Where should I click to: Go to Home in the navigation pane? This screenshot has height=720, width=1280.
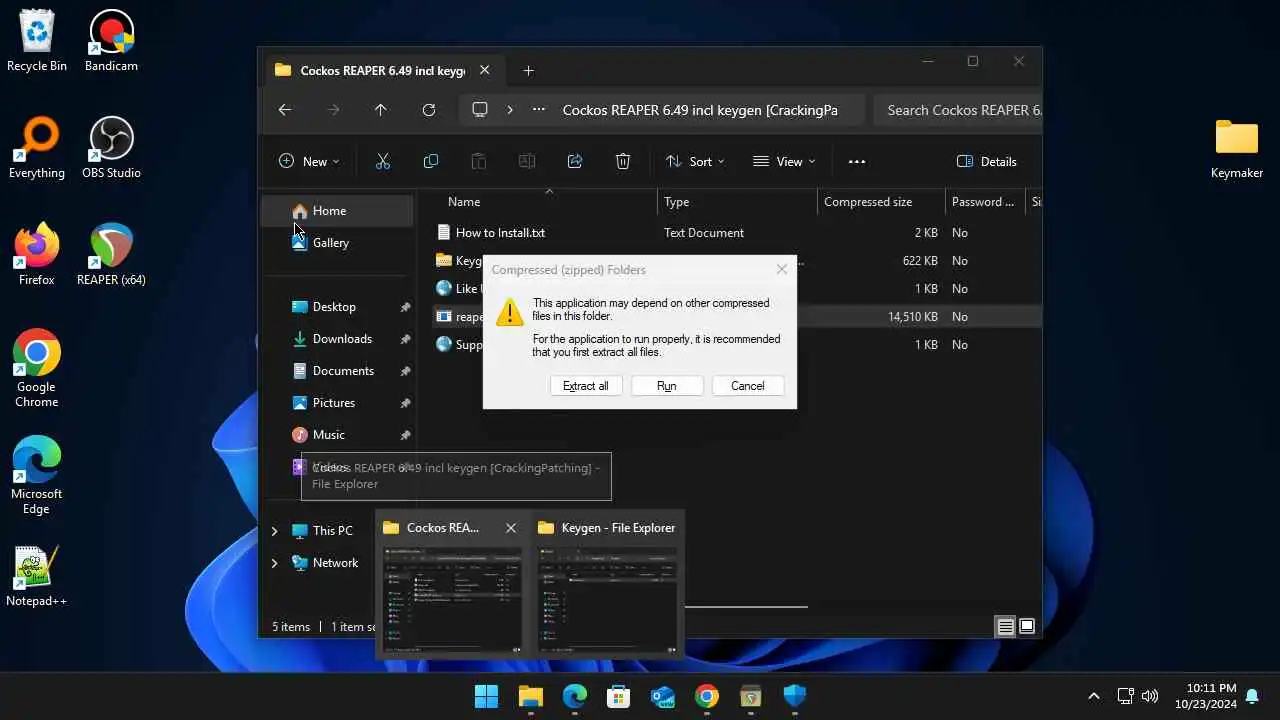point(336,211)
